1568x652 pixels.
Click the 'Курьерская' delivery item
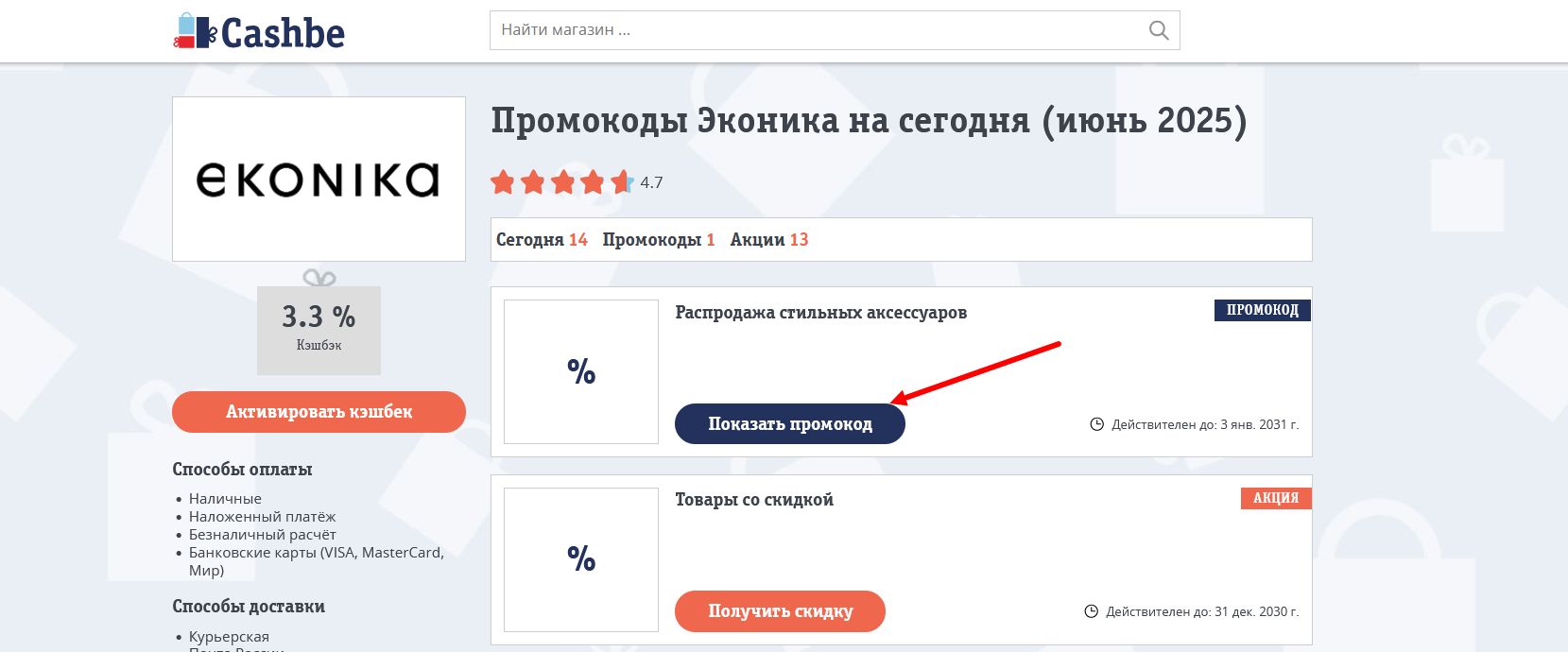(x=229, y=637)
